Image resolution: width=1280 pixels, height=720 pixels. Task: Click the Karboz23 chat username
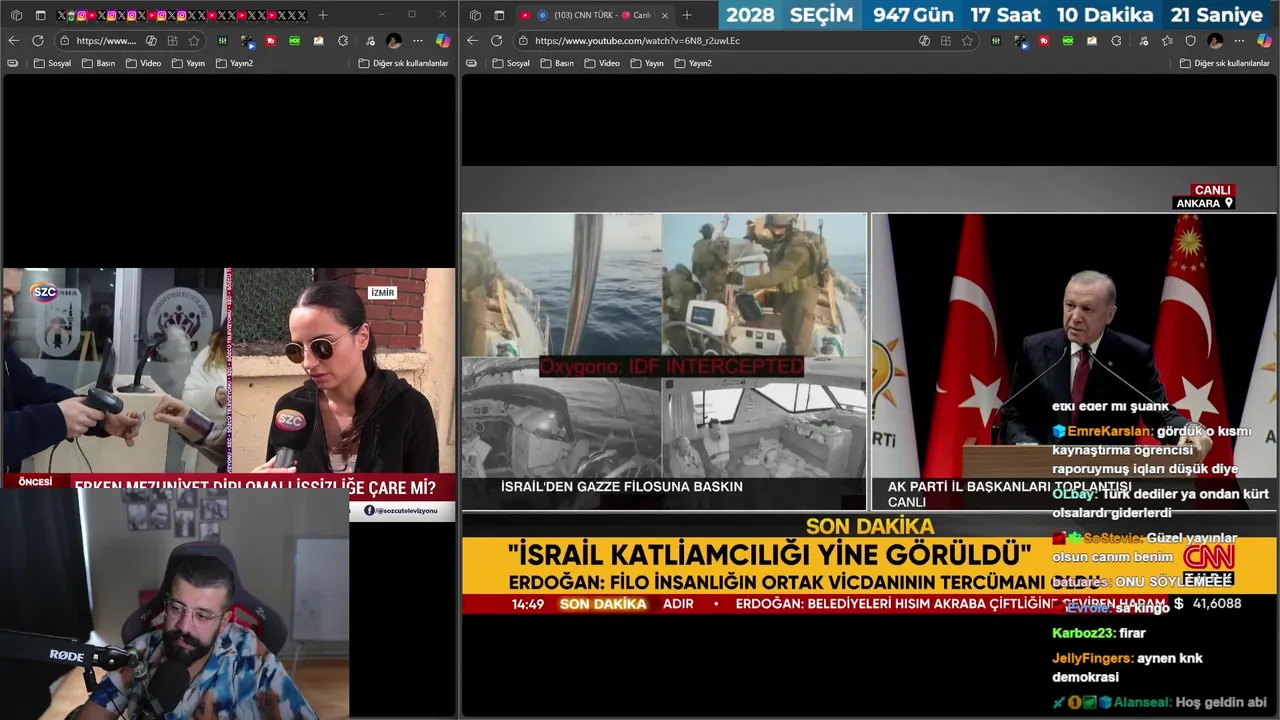[1083, 633]
